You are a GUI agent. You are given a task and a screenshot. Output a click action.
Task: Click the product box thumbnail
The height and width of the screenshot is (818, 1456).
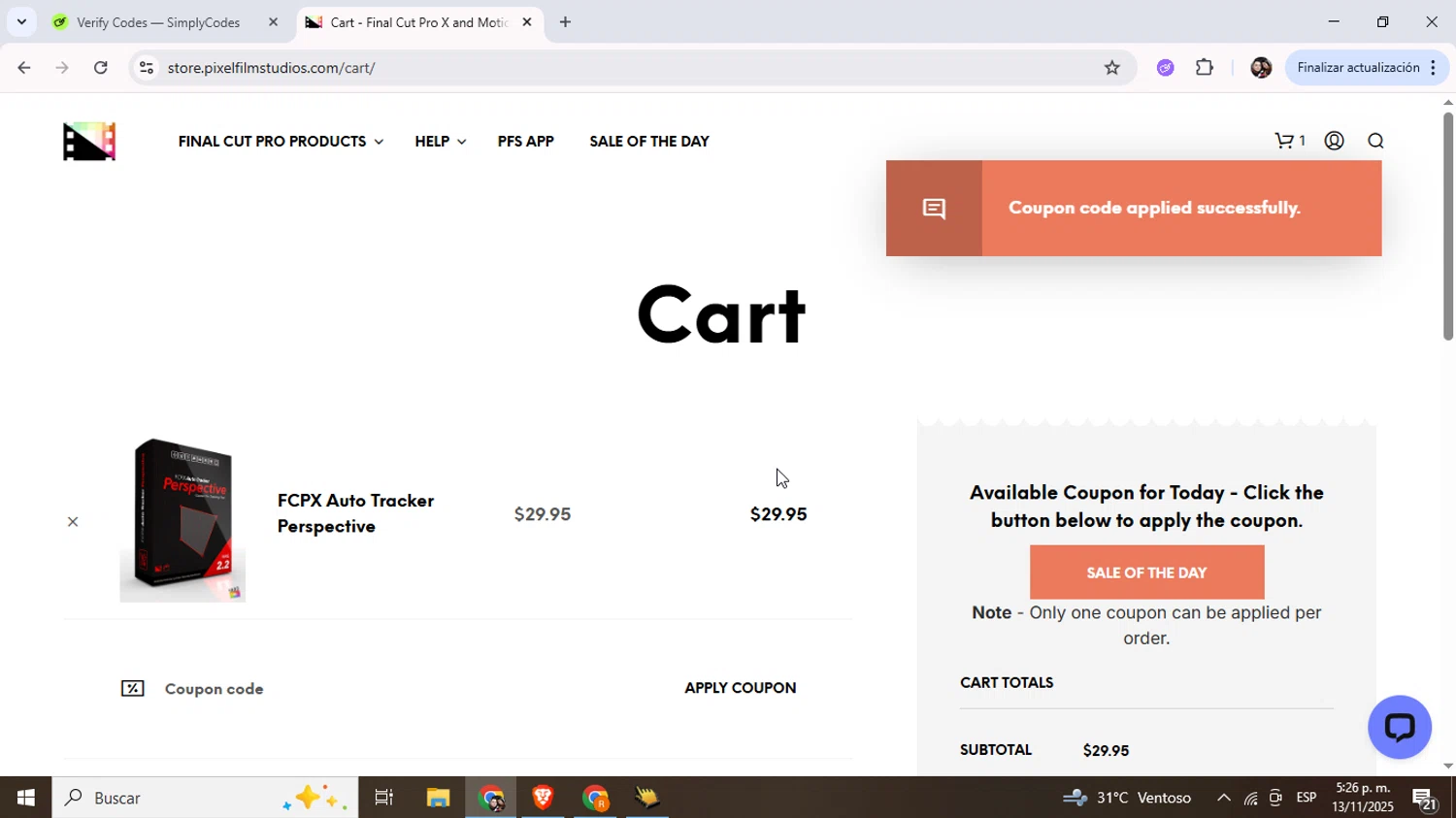click(x=182, y=519)
